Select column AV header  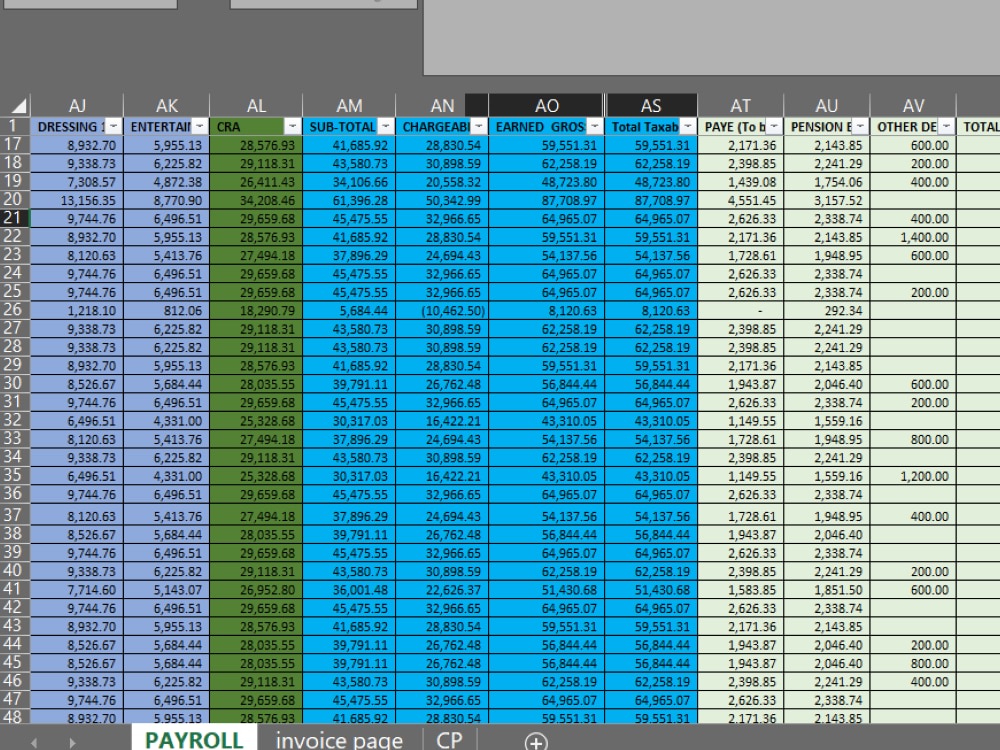coord(913,105)
